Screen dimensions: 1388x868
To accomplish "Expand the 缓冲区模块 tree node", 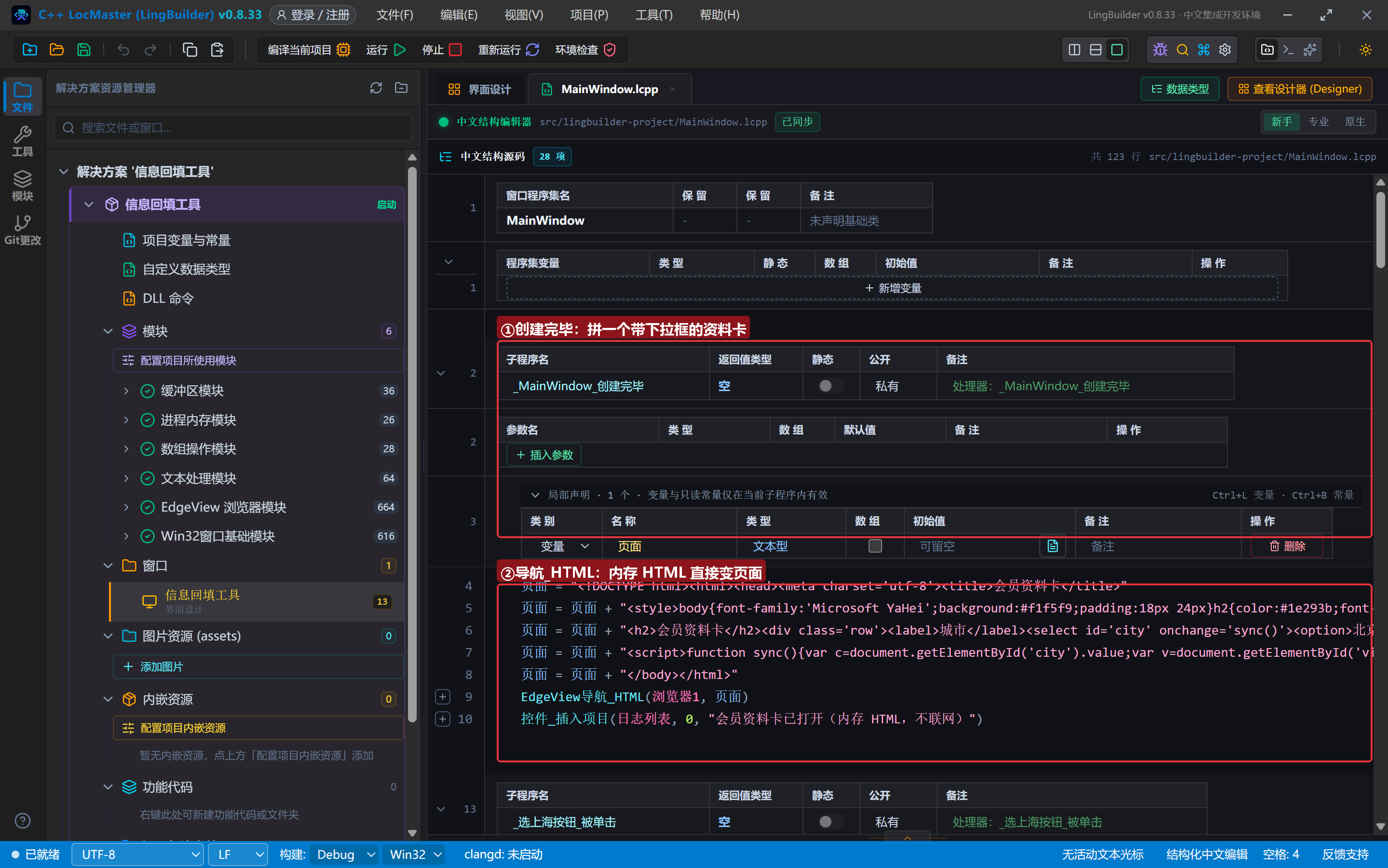I will click(x=126, y=391).
